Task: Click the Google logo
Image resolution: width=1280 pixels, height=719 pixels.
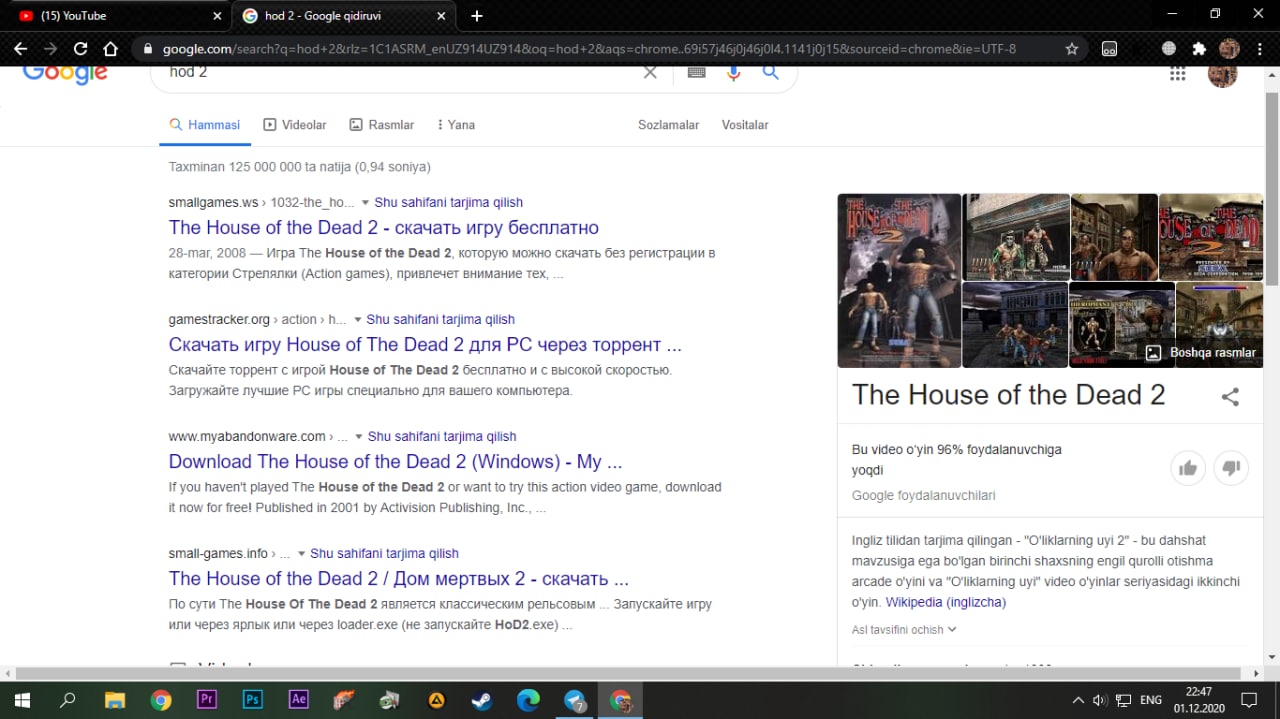Action: click(65, 74)
